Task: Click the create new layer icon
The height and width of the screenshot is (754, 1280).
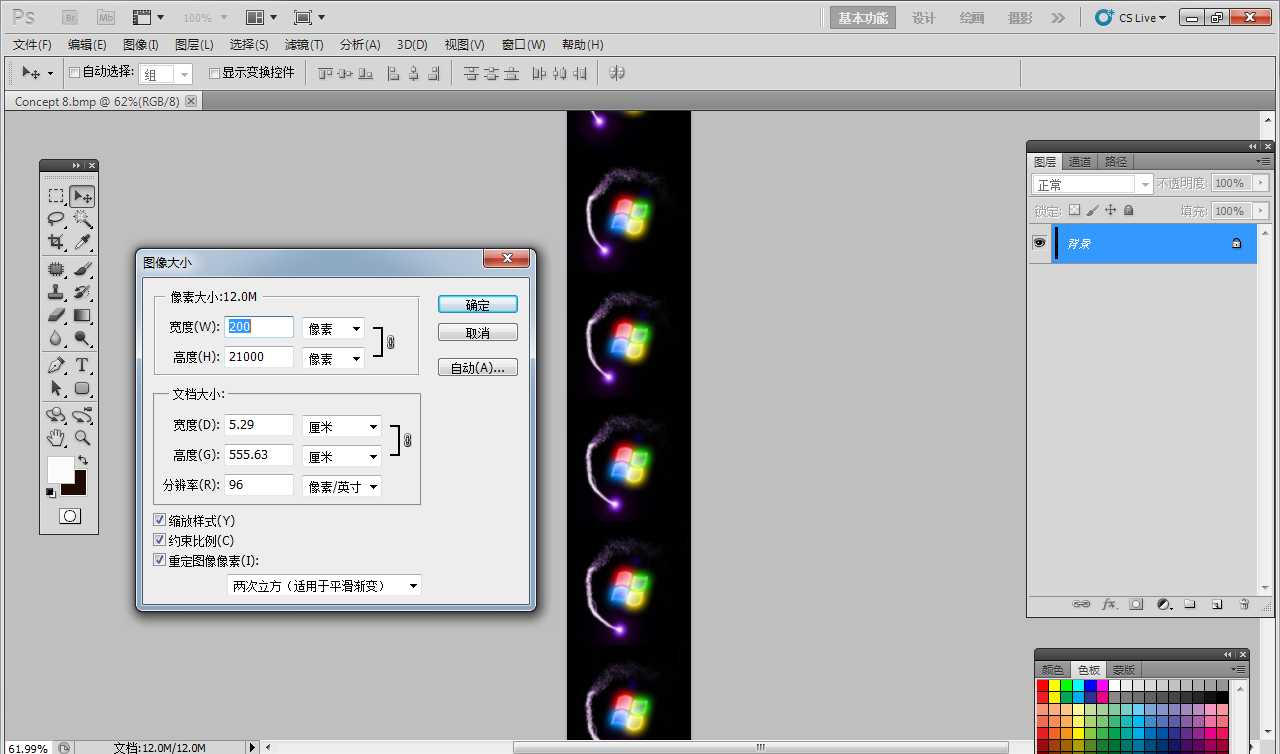Action: click(1217, 604)
